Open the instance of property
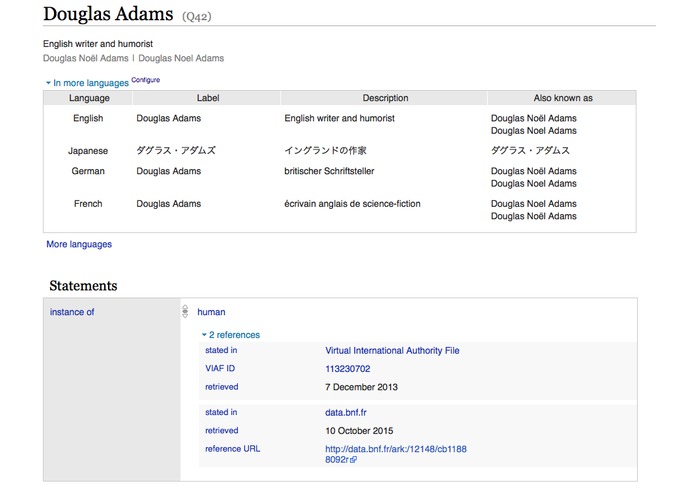 (x=72, y=312)
